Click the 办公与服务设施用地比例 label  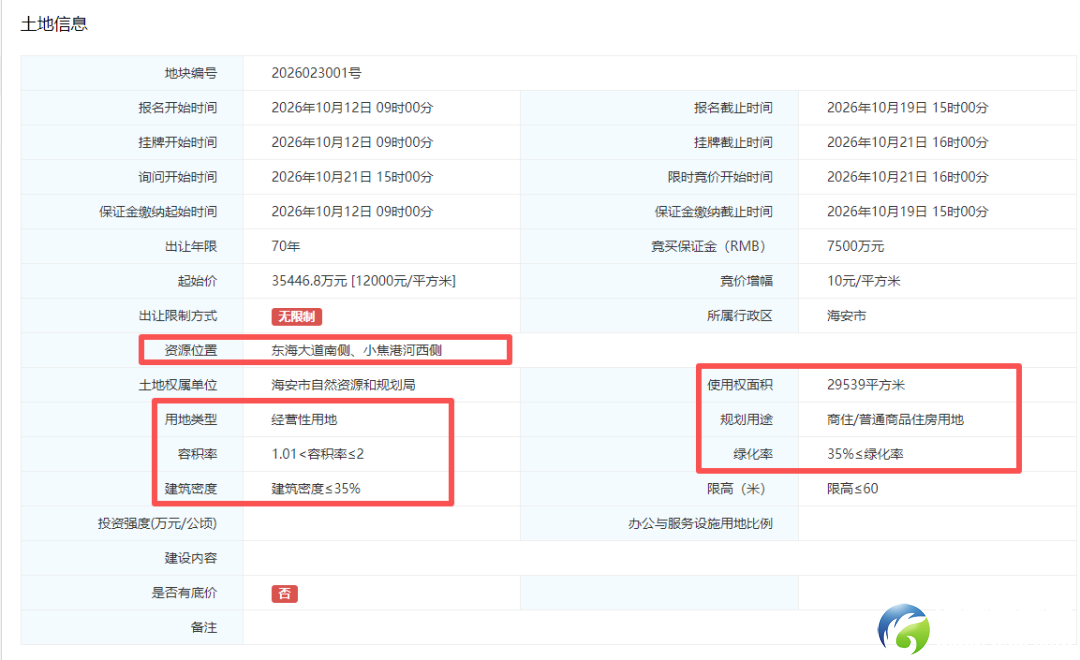700,524
